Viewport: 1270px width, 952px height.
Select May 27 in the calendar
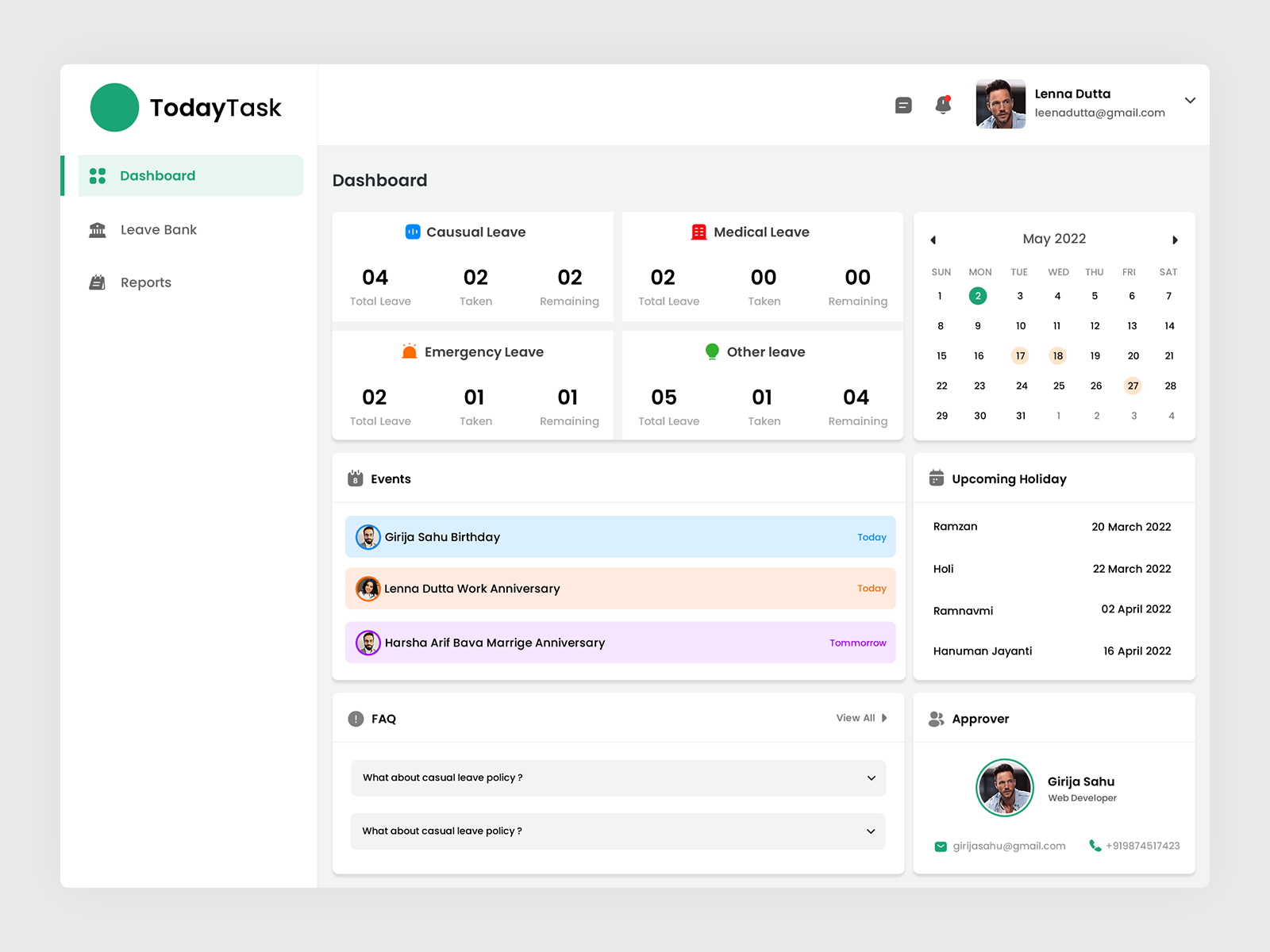click(1133, 386)
